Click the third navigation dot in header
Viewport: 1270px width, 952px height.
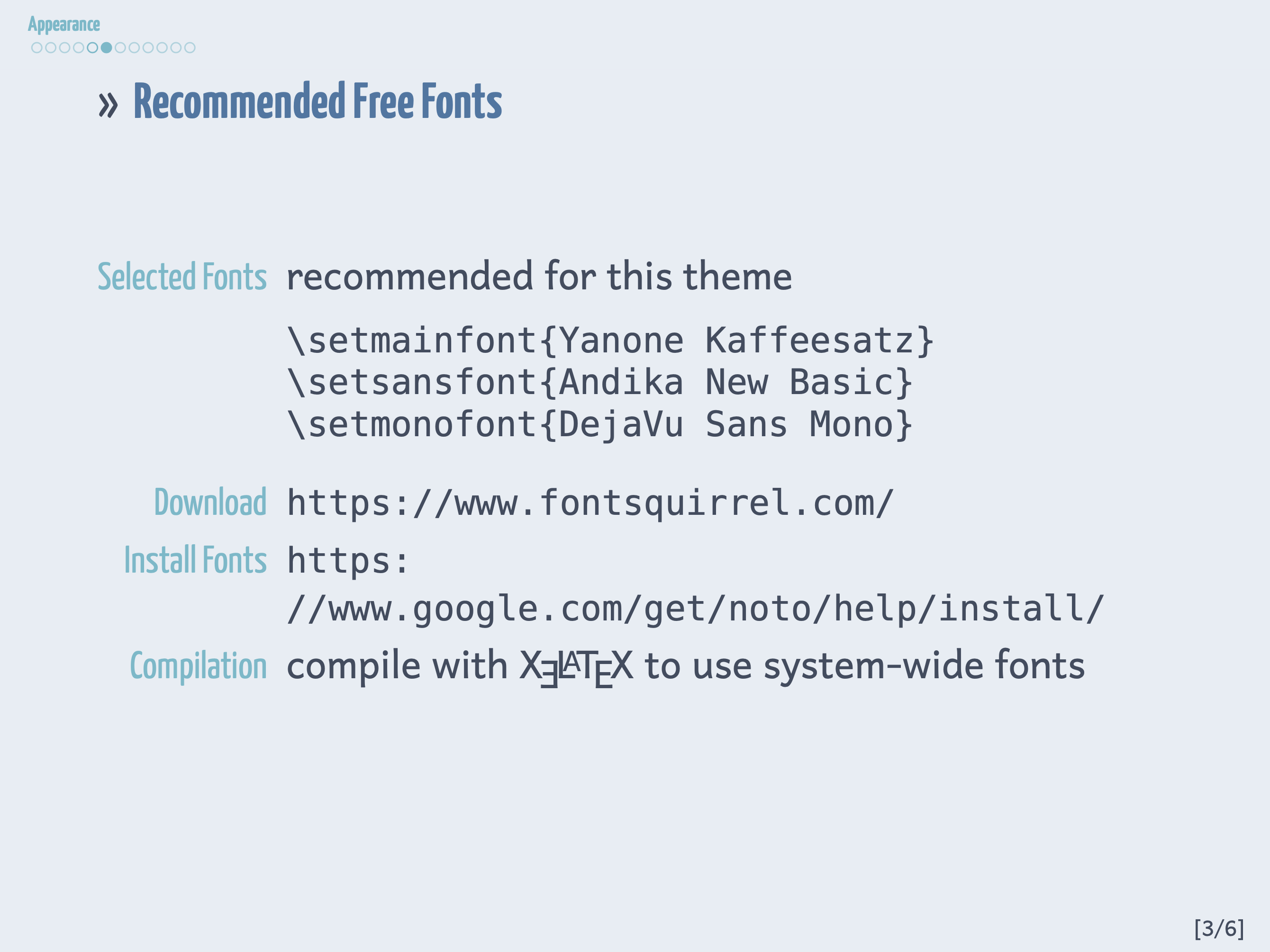tap(64, 48)
